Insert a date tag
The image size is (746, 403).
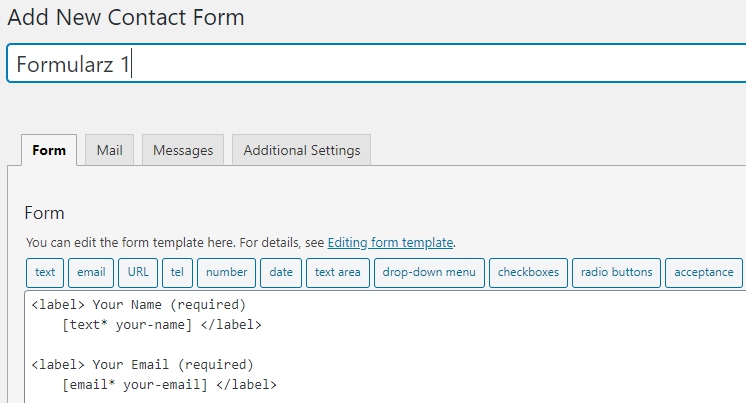[x=281, y=272]
